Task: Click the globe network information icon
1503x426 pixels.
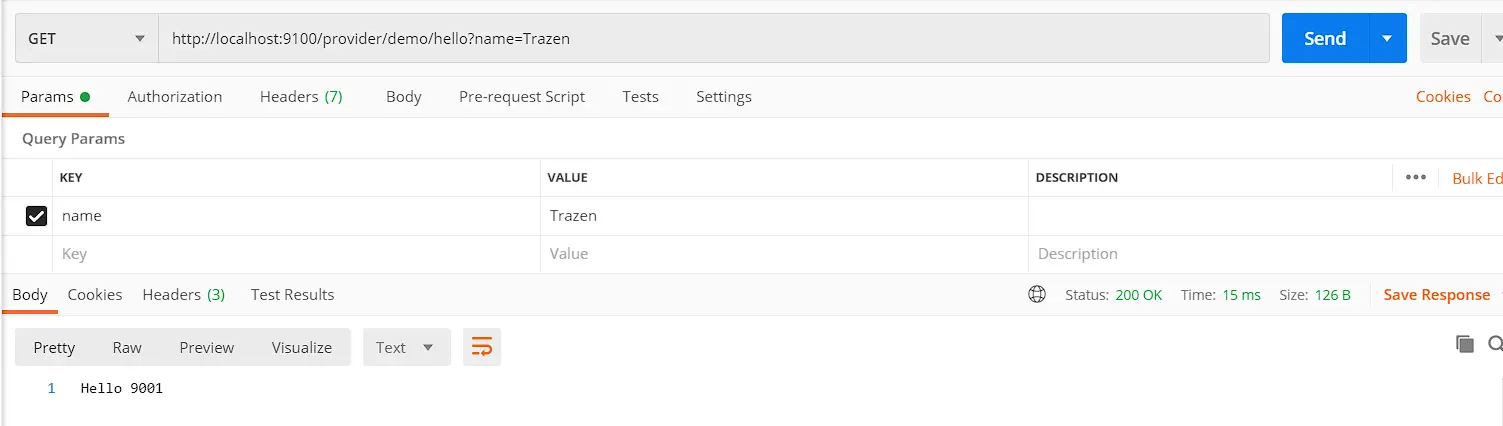Action: coord(1037,295)
